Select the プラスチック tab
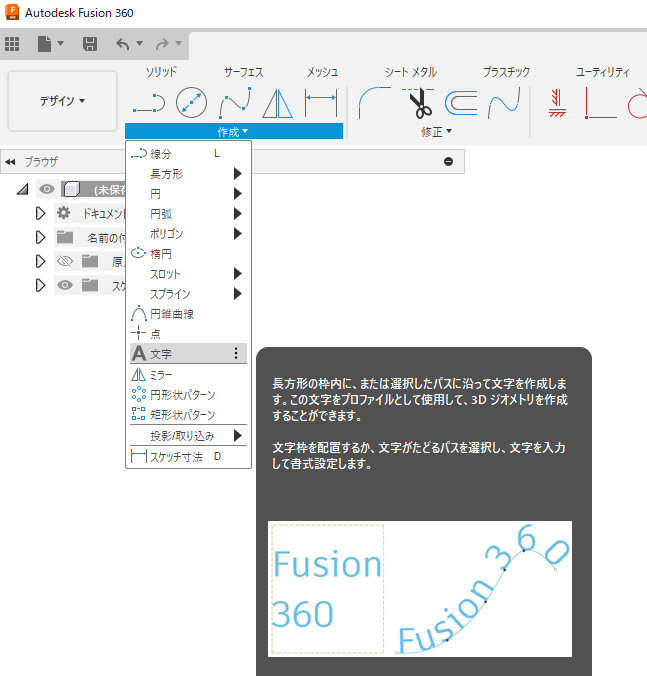This screenshot has width=647, height=676. (506, 72)
